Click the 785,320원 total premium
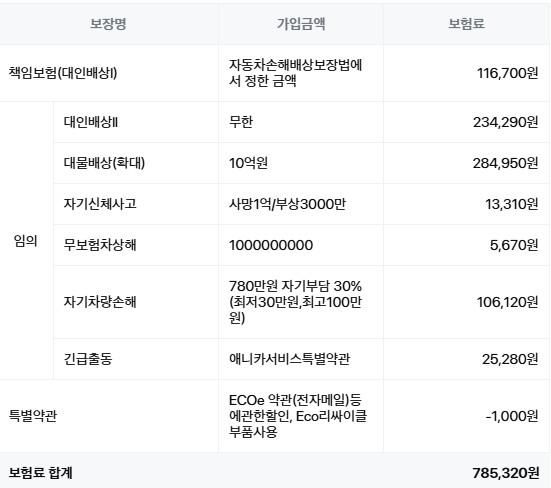The height and width of the screenshot is (488, 551). (506, 473)
